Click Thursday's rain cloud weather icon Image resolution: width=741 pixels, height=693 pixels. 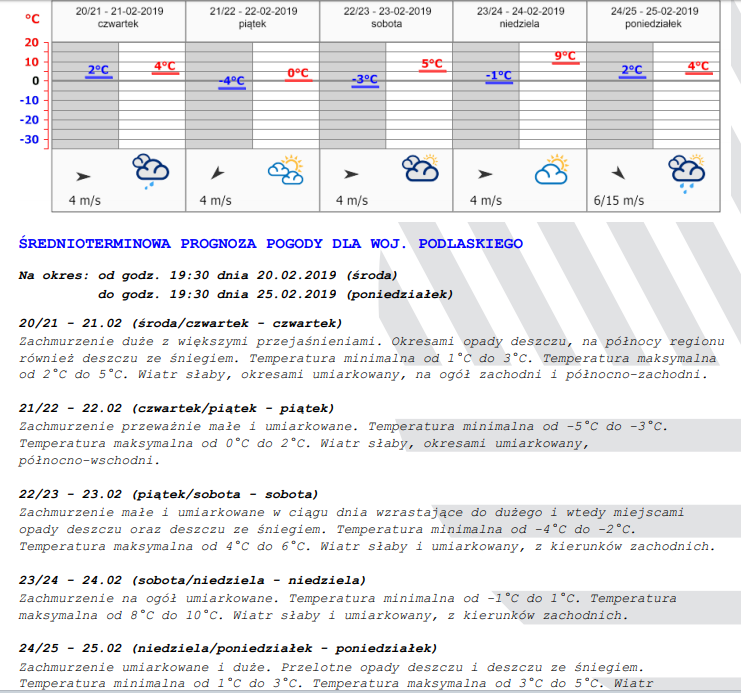point(152,171)
